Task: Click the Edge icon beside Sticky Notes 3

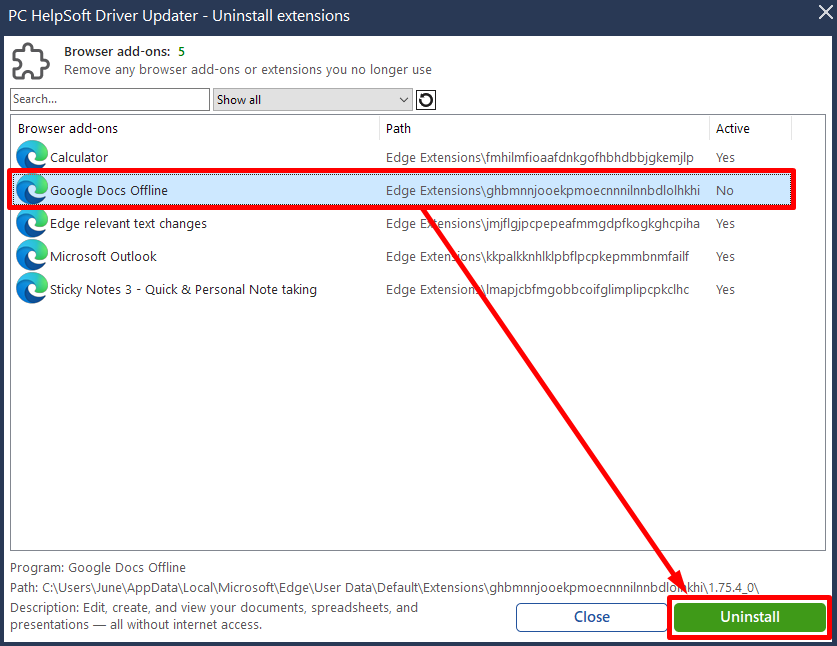Action: [x=32, y=289]
